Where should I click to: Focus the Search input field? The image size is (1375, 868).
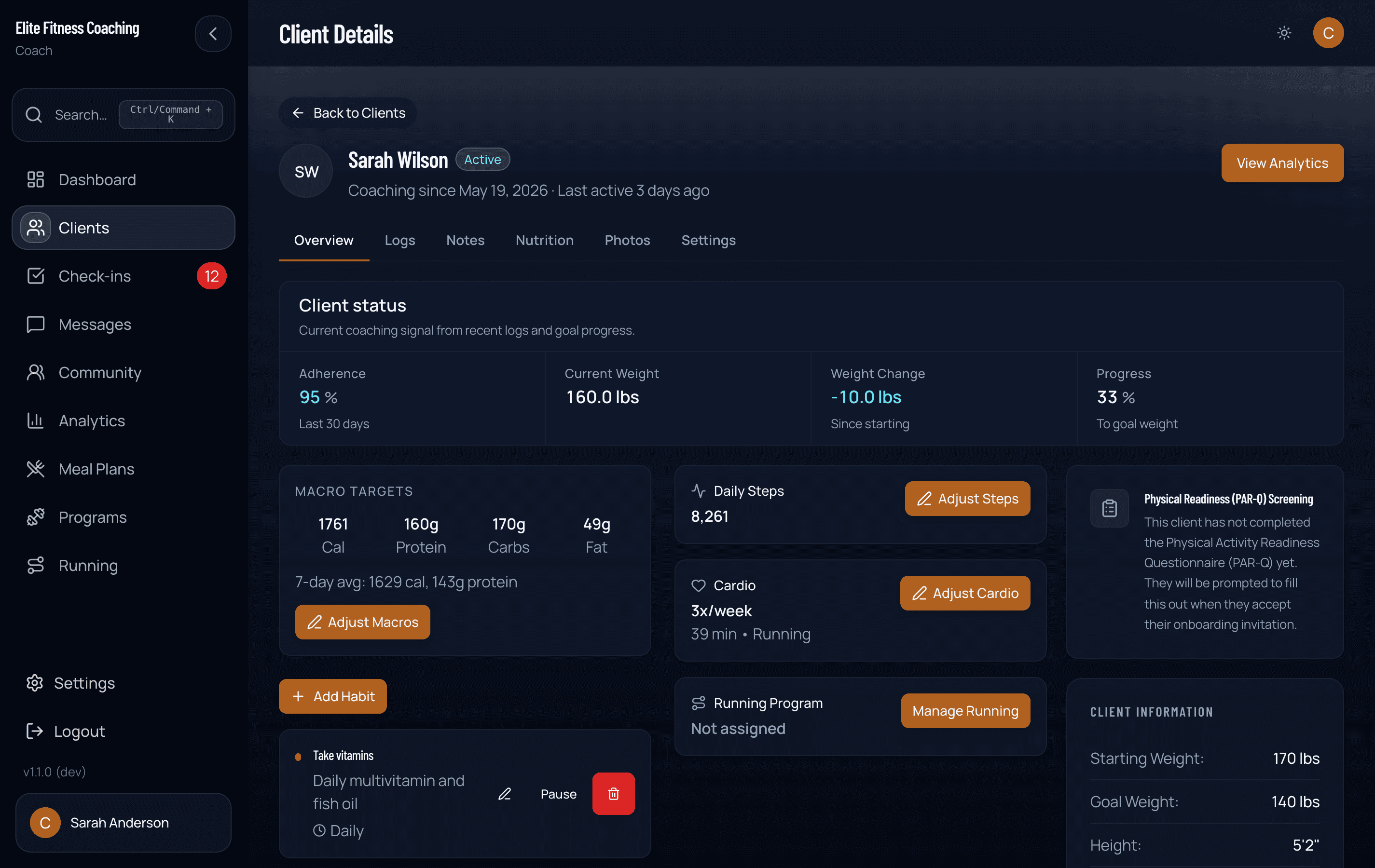[124, 115]
